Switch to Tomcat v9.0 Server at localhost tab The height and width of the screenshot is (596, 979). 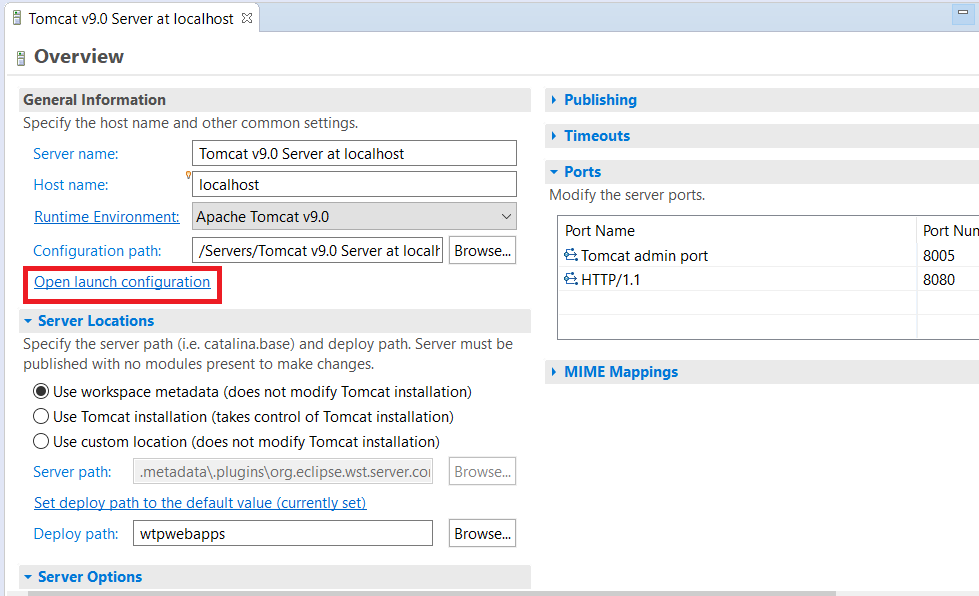[x=131, y=19]
